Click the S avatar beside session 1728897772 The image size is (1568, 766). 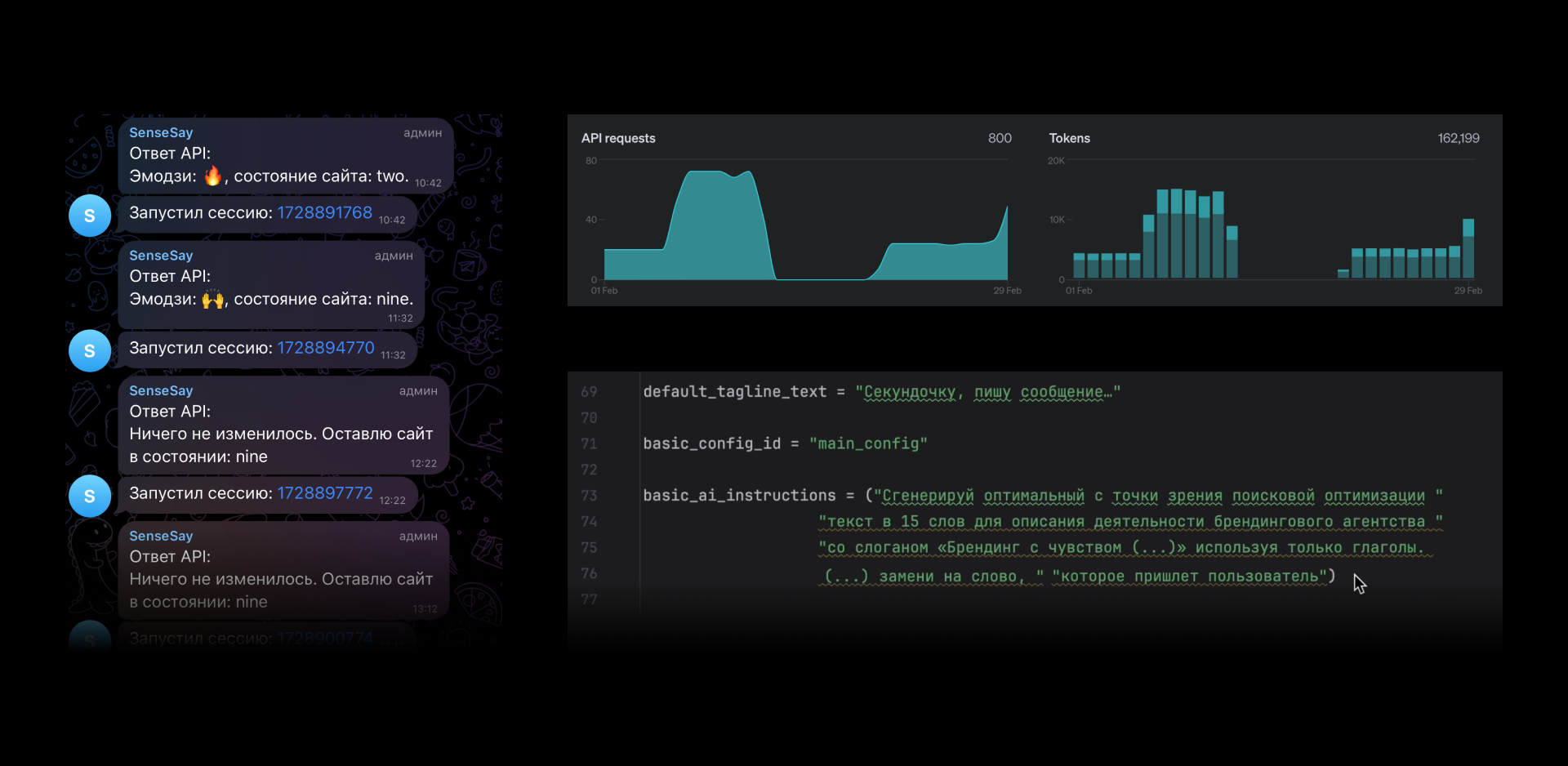pos(90,496)
